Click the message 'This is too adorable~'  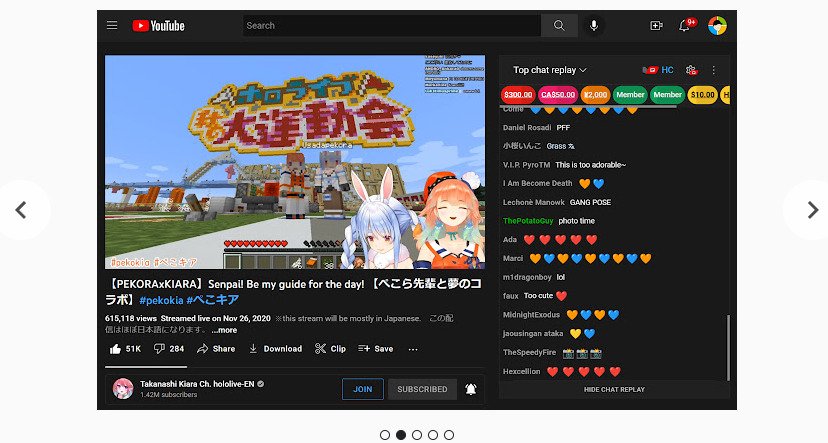[x=590, y=165]
